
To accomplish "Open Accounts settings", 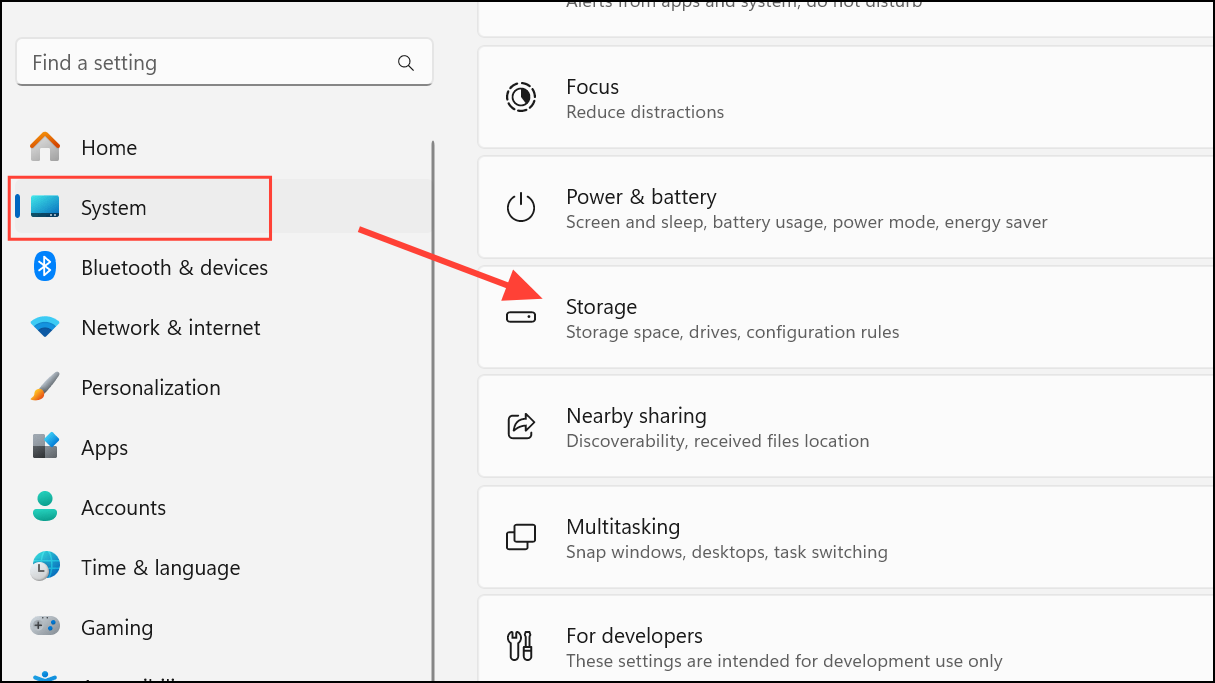I will tap(123, 507).
